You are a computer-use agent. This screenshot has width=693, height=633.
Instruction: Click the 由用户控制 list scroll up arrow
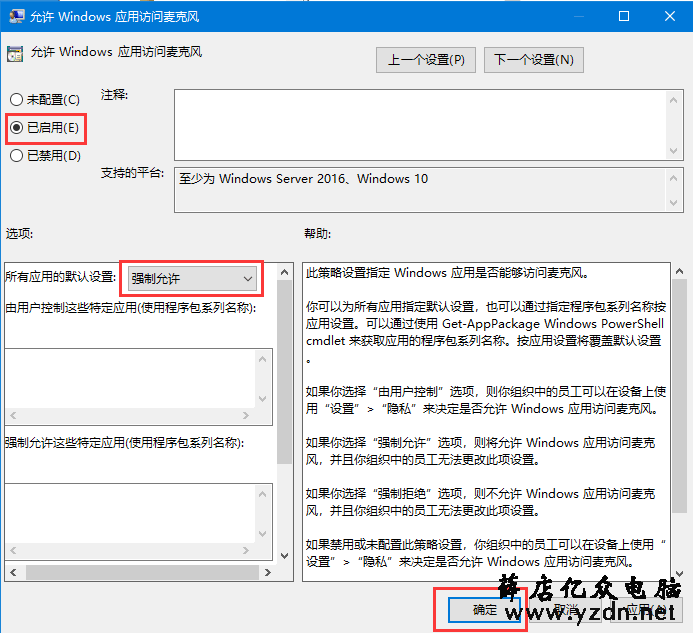(x=263, y=359)
